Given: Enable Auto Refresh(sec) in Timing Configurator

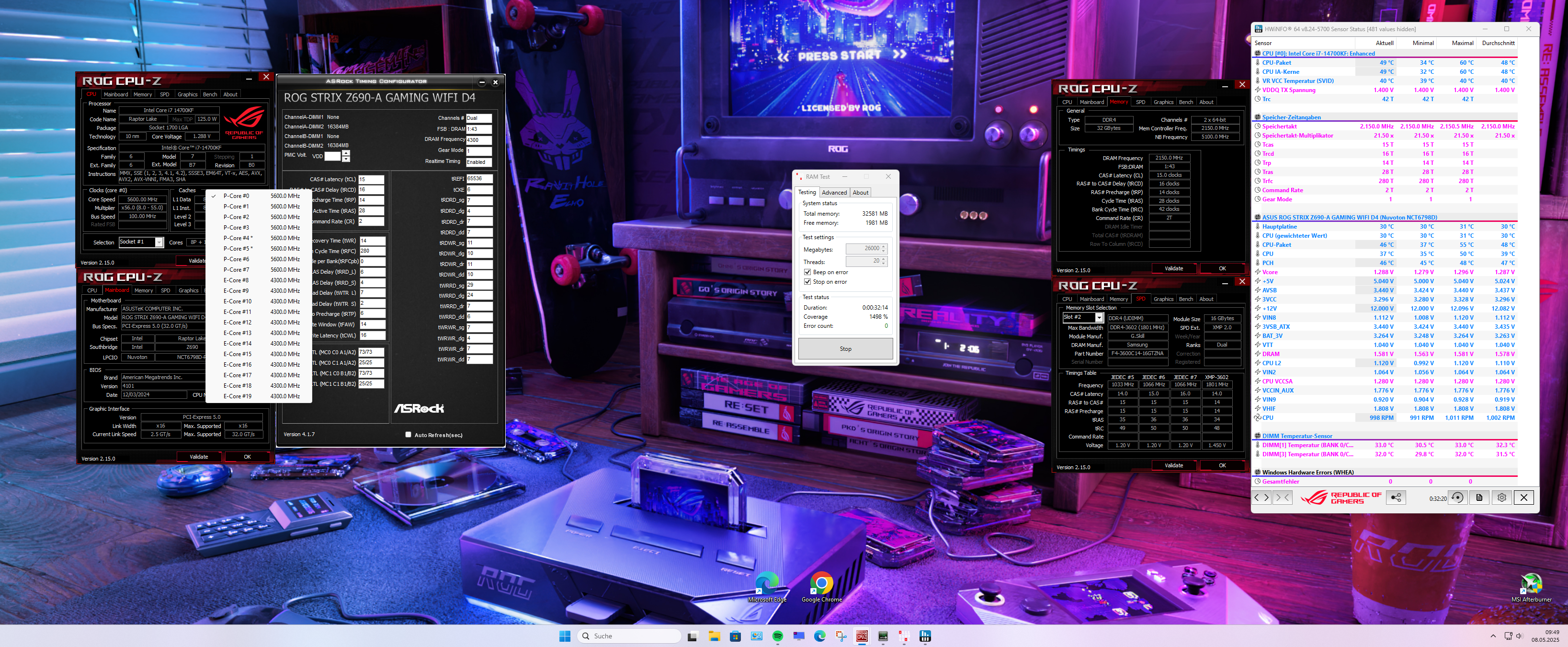Looking at the screenshot, I should 408,435.
